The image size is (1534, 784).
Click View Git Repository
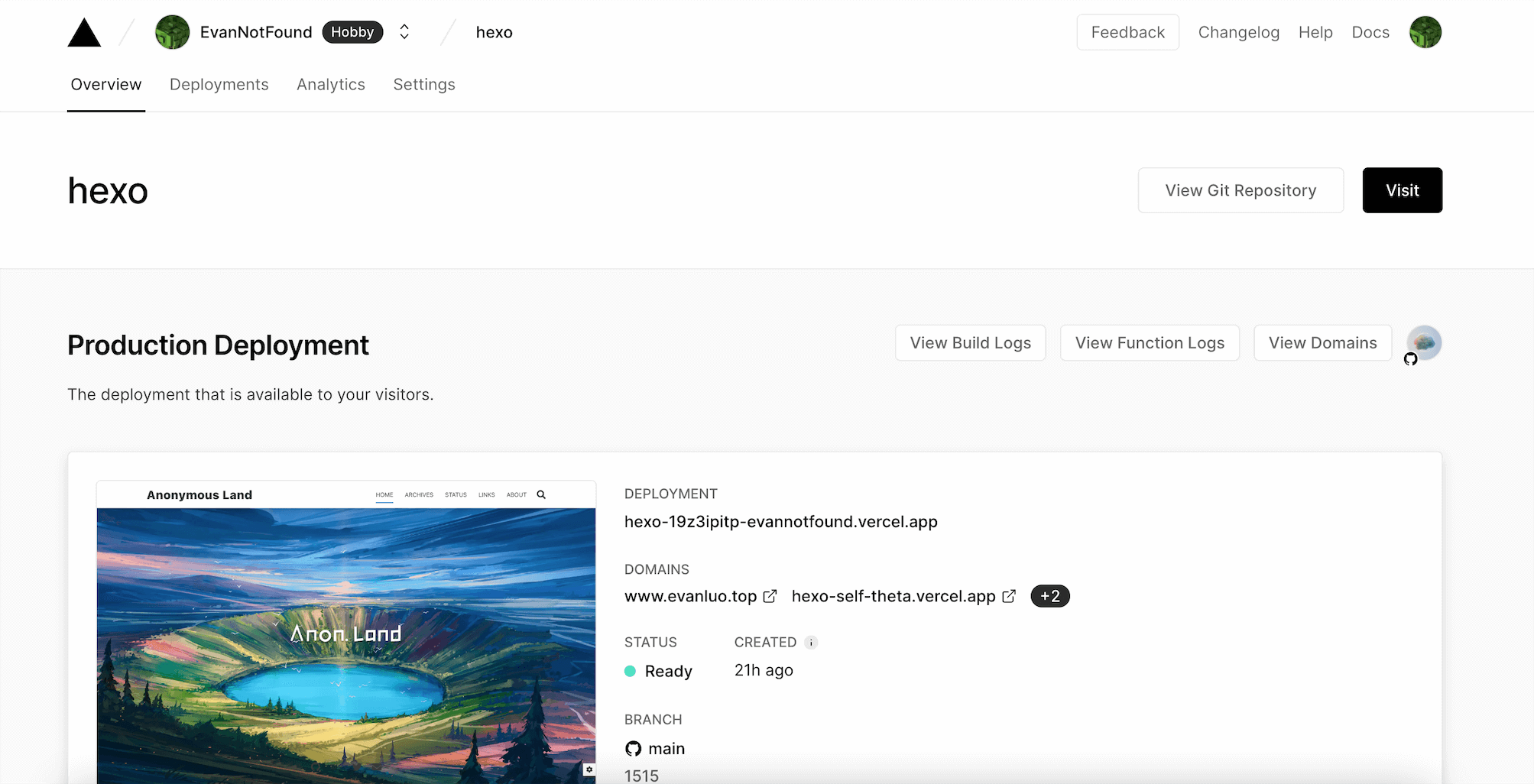[1240, 190]
